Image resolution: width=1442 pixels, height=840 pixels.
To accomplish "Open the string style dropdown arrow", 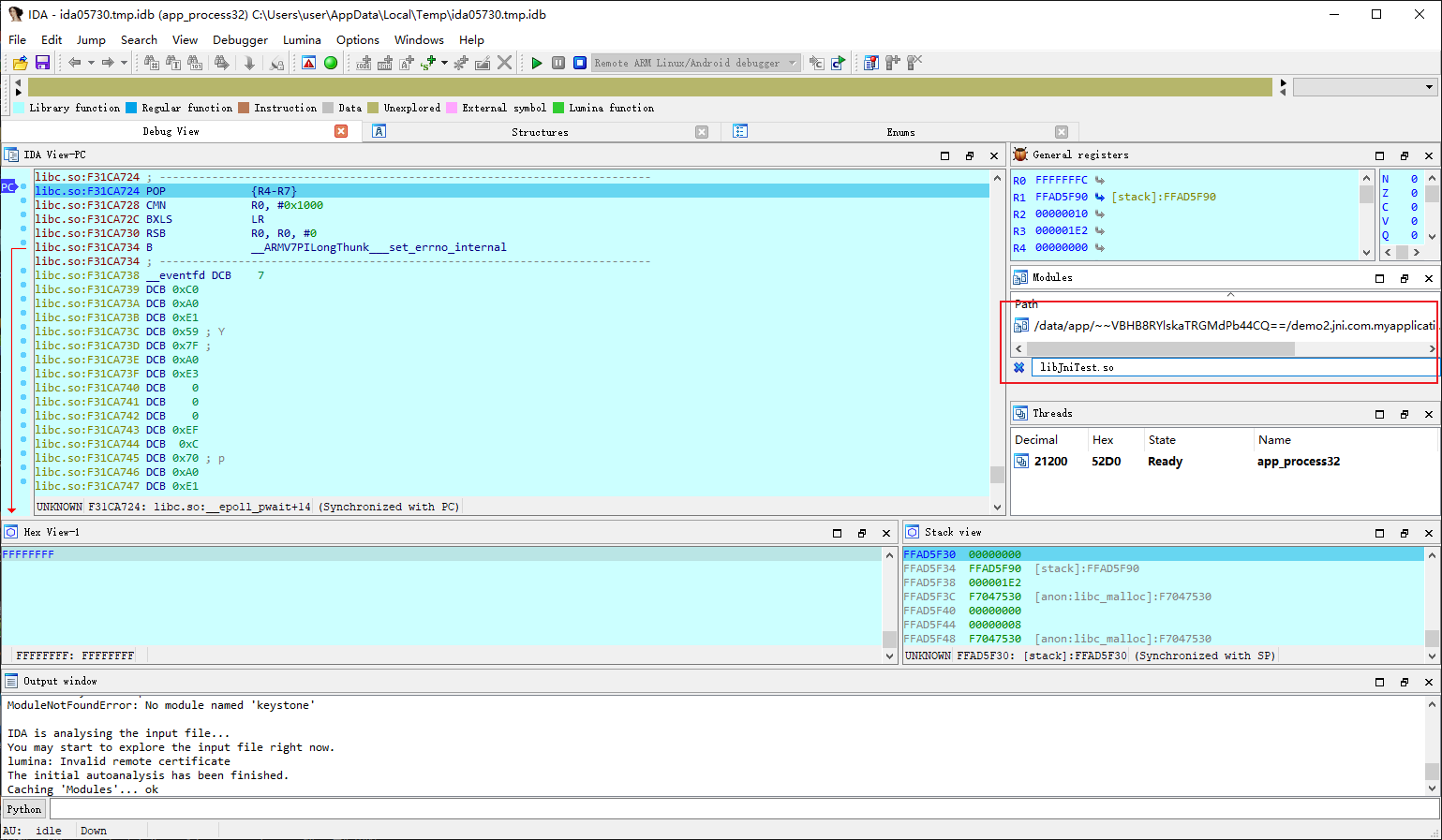I will pyautogui.click(x=444, y=63).
